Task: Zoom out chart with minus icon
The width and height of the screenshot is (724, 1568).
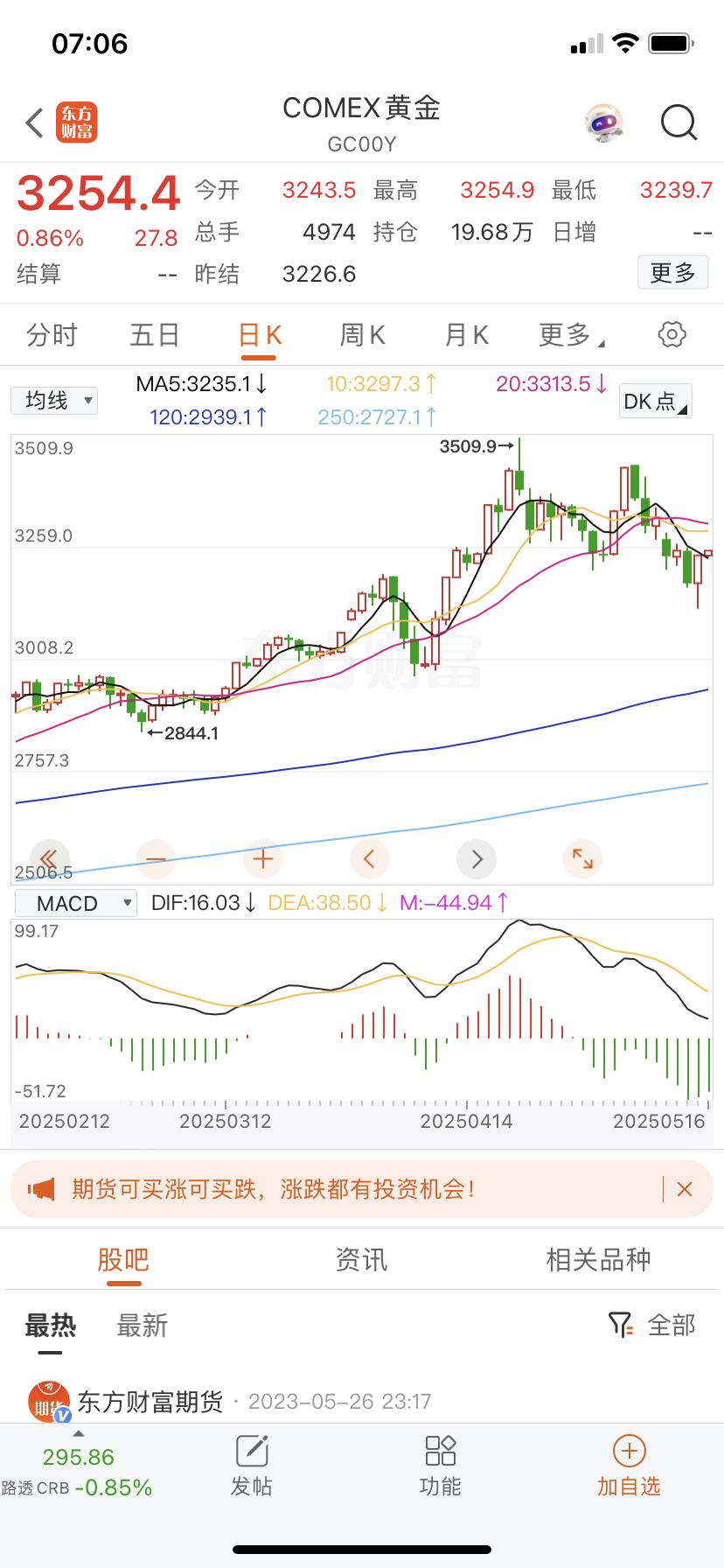Action: [156, 859]
